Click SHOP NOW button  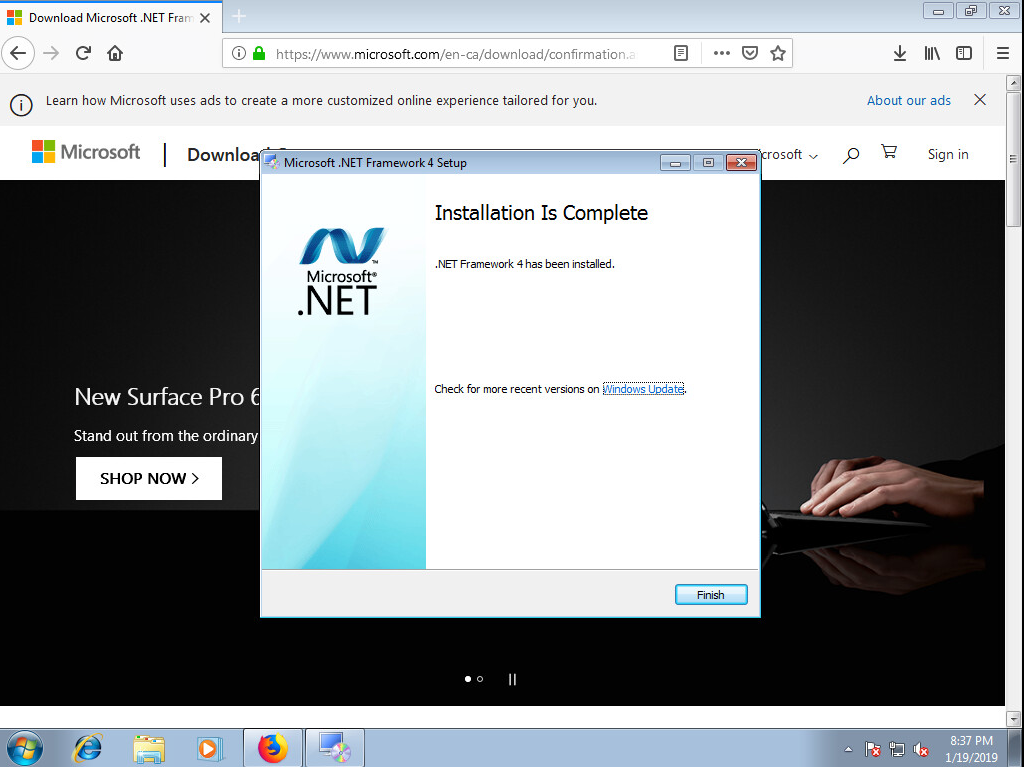click(x=149, y=478)
